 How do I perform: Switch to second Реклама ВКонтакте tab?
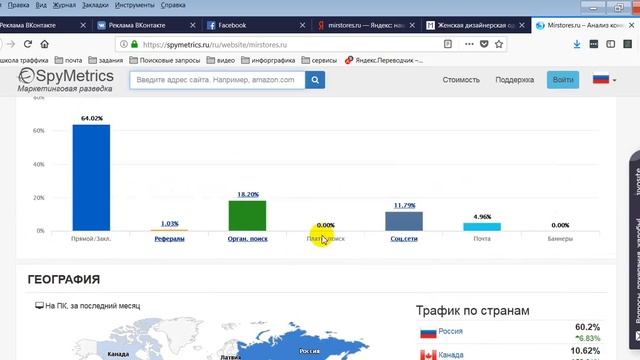[147, 25]
